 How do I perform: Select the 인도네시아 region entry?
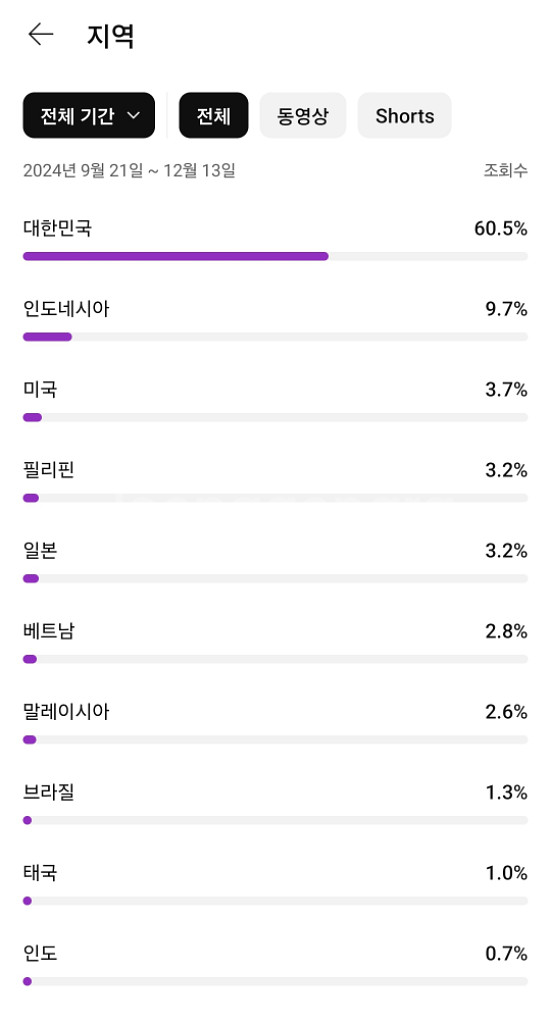276,320
